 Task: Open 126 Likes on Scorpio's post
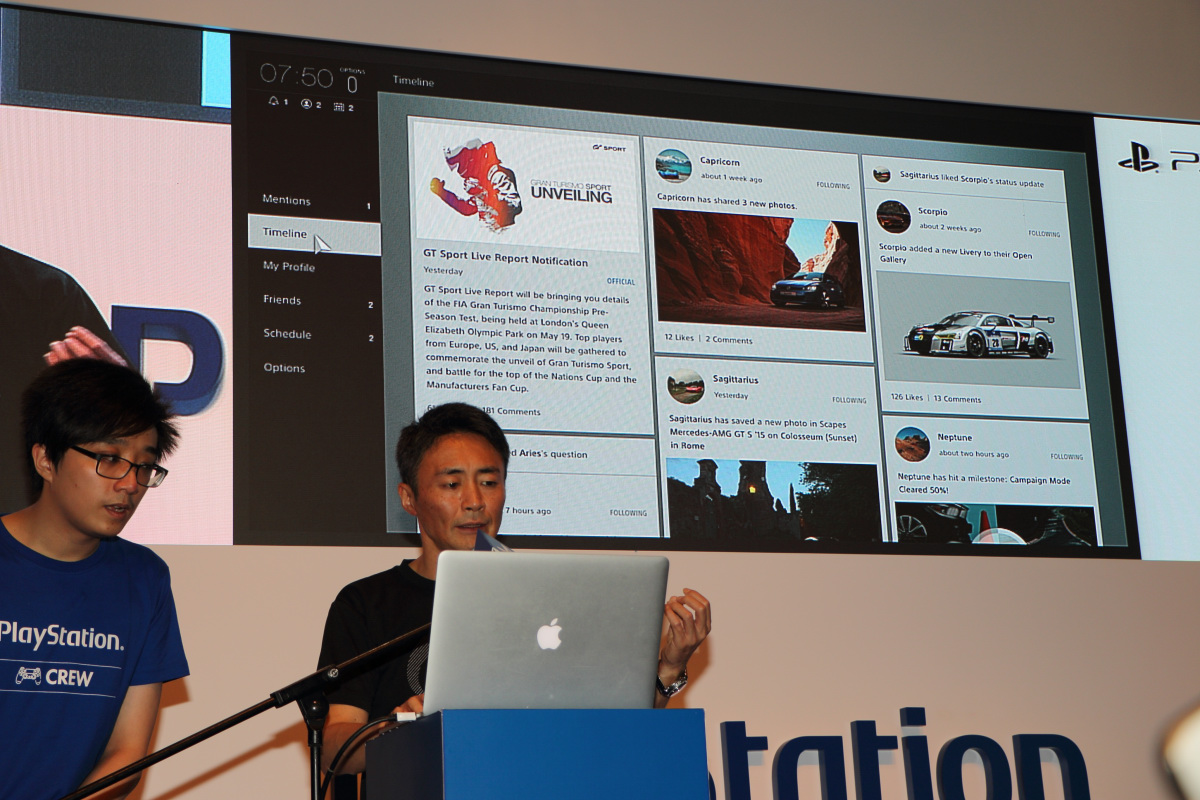907,398
